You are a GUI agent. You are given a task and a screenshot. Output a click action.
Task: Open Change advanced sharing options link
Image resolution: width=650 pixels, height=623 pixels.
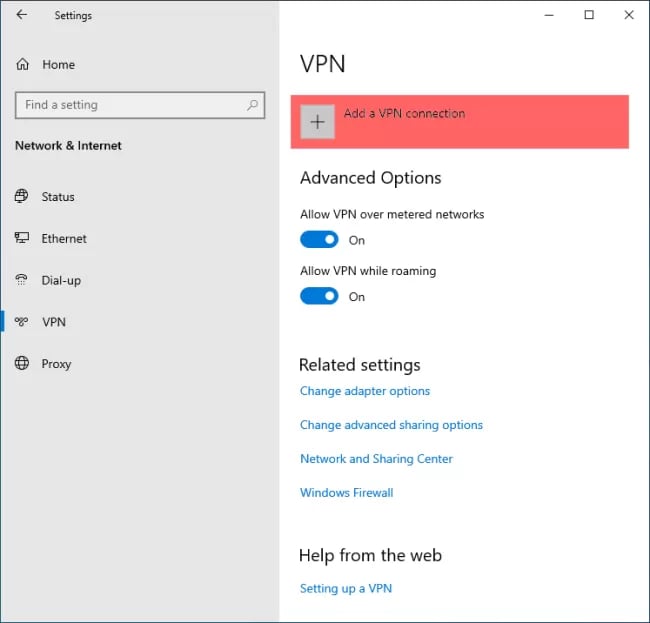pos(391,425)
